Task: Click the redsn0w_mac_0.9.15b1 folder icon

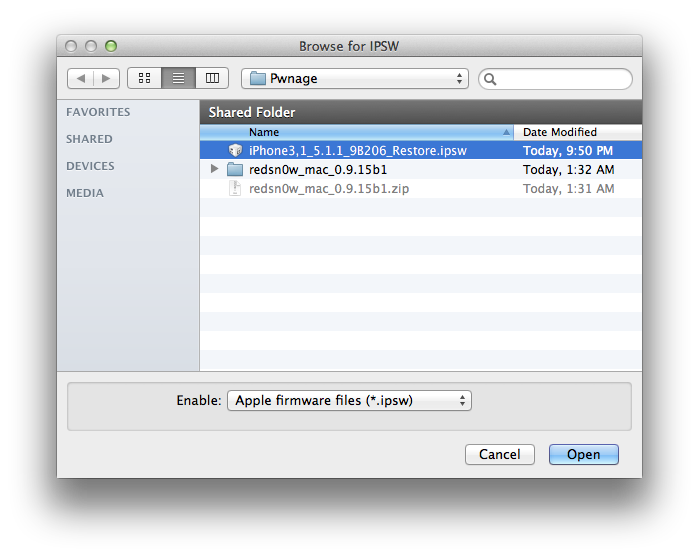Action: click(235, 169)
